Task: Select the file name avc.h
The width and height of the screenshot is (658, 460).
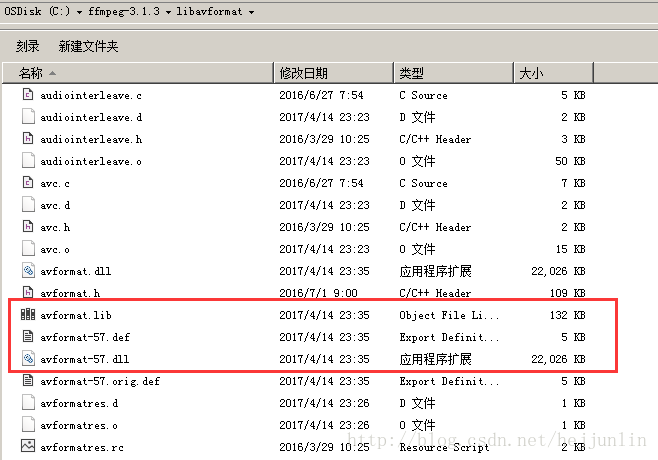Action: 55,227
